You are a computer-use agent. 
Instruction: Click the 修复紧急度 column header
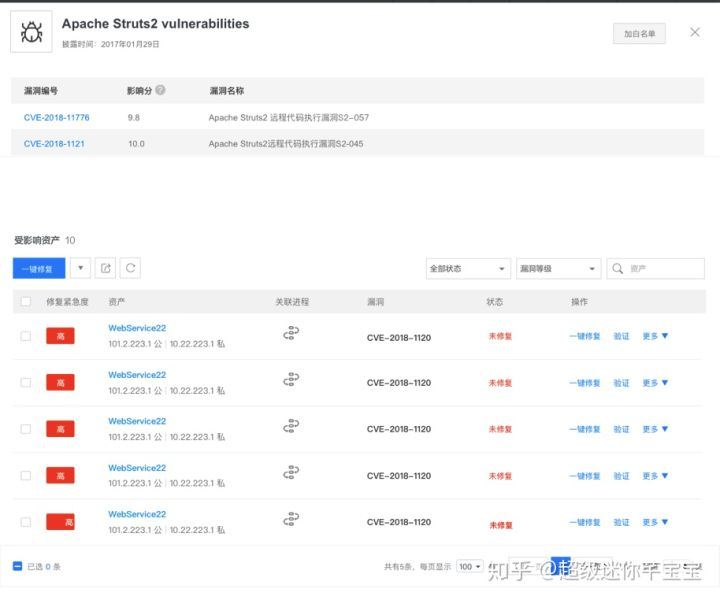[67, 302]
